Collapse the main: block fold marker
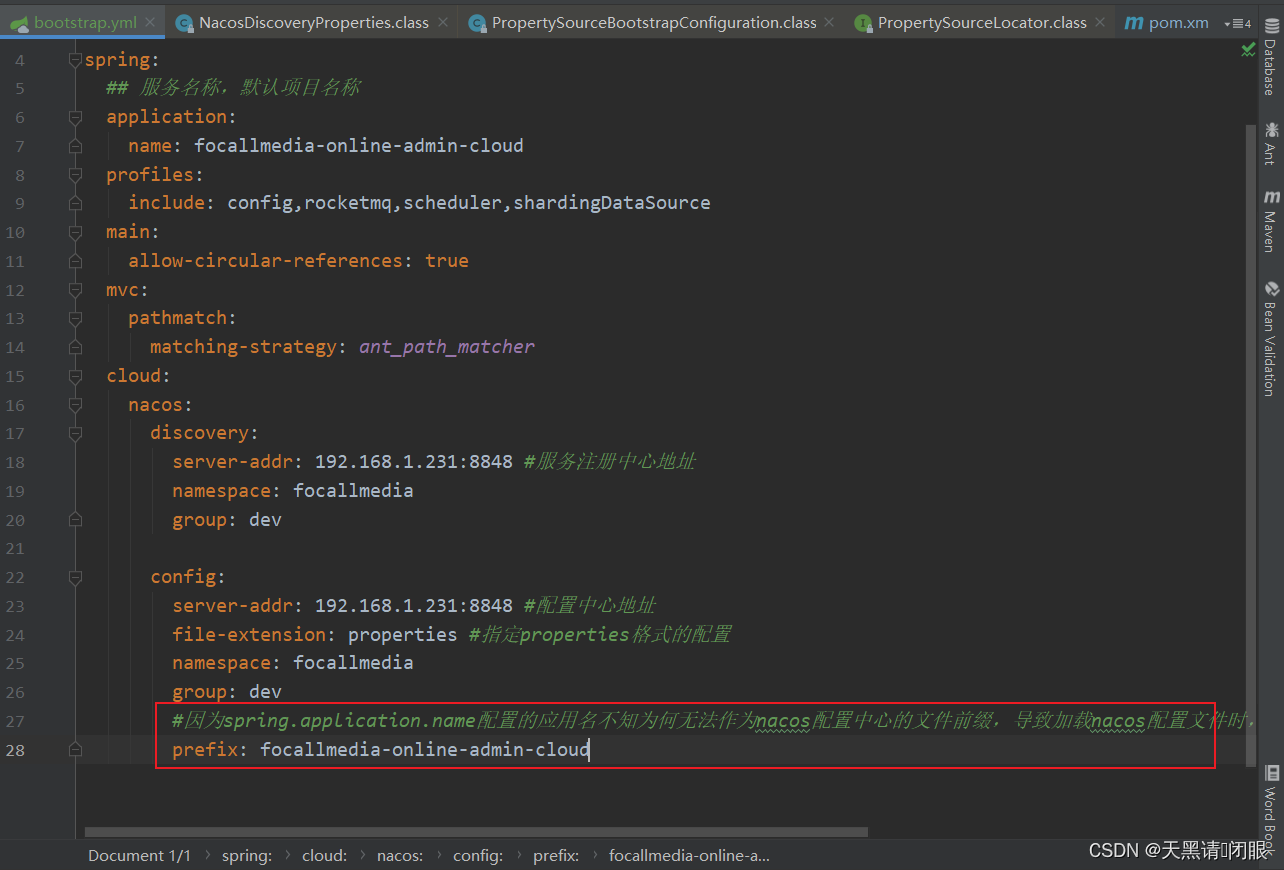 pos(75,232)
